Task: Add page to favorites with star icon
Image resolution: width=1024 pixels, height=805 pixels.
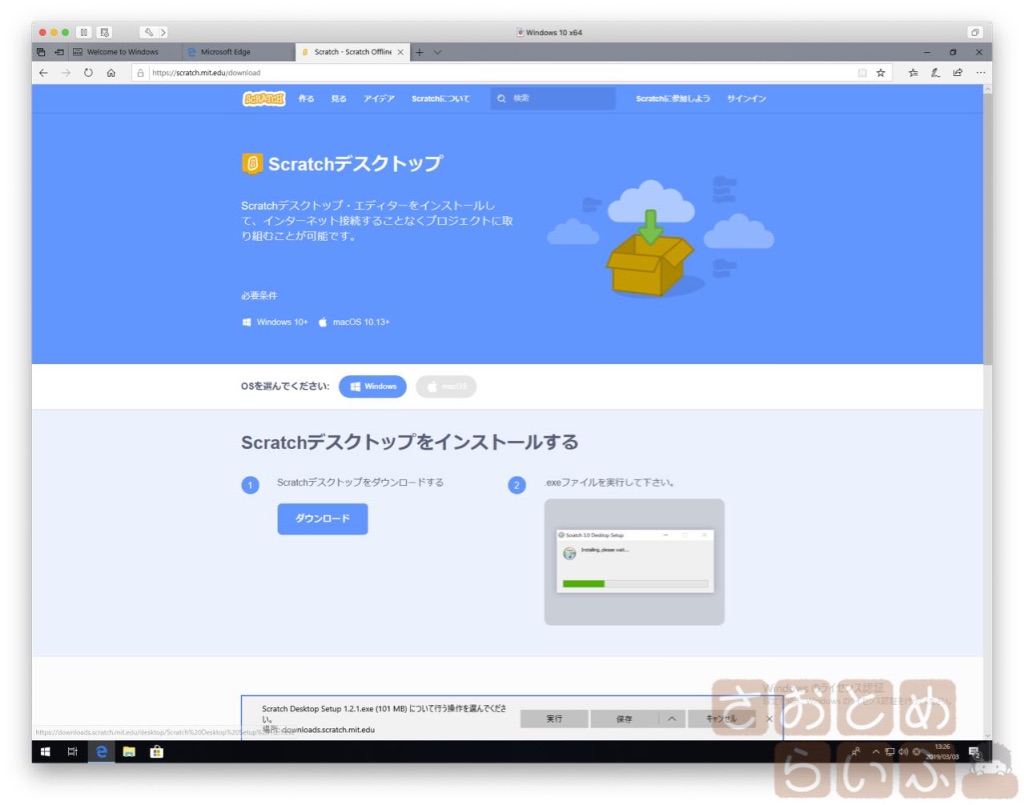Action: 880,72
